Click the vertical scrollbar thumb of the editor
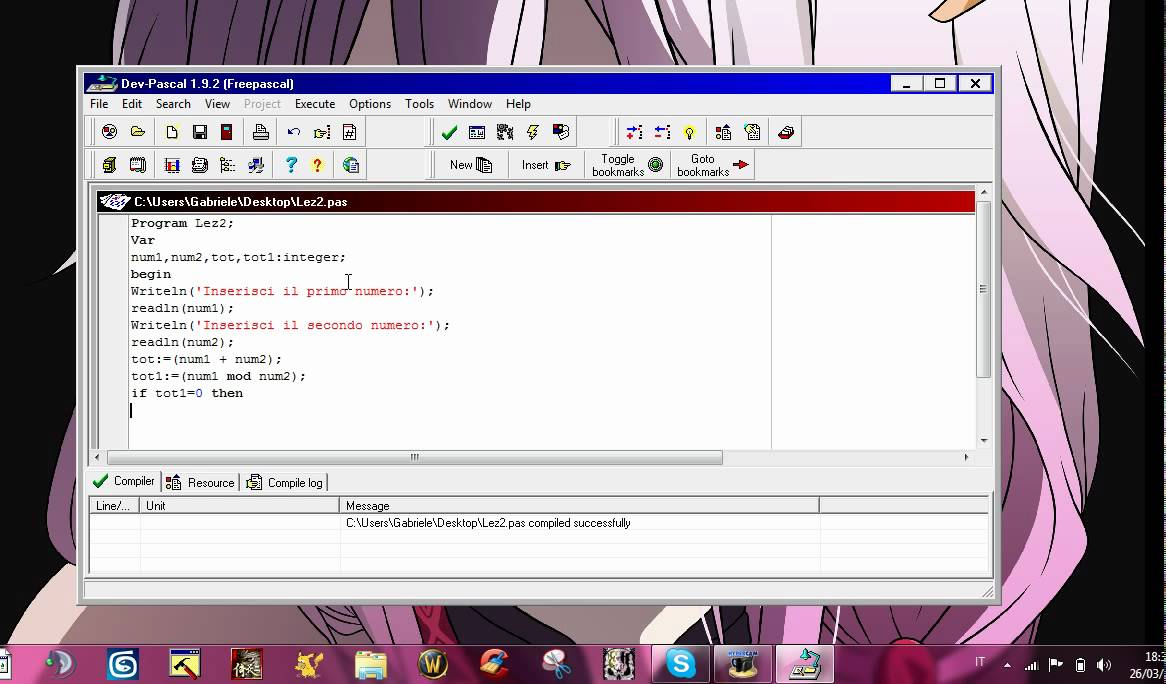 (x=984, y=289)
